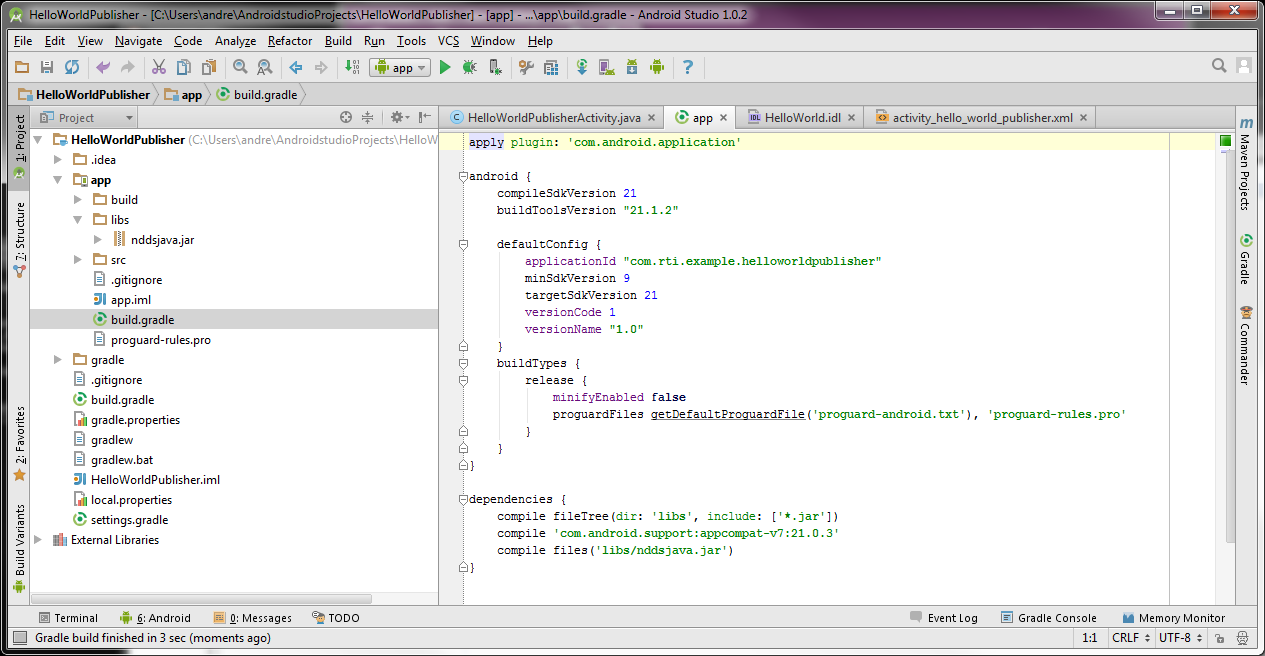
Task: Toggle the Commander side tool window
Action: point(1245,345)
